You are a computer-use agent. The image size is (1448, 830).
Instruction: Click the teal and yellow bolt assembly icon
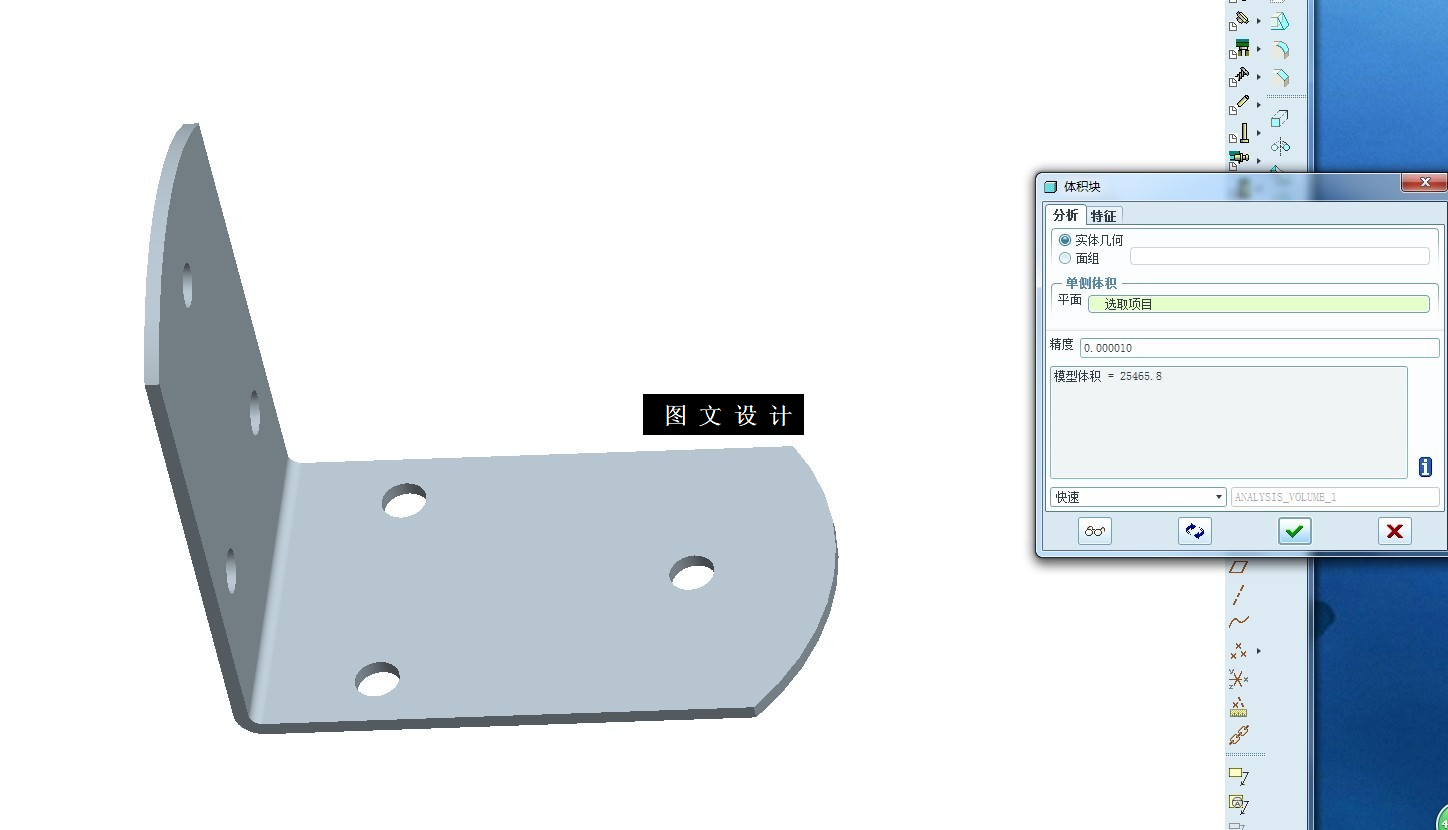(x=1240, y=158)
